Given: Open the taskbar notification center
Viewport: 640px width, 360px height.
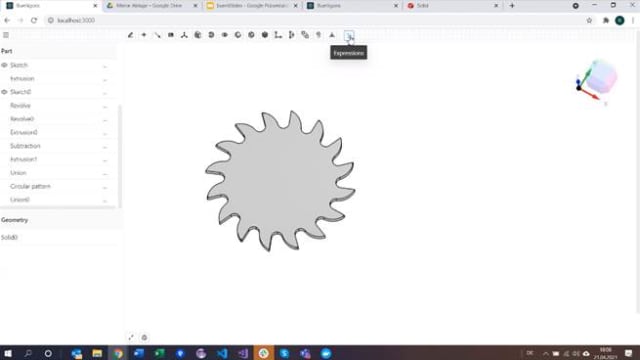Looking at the screenshot, I should coord(629,353).
